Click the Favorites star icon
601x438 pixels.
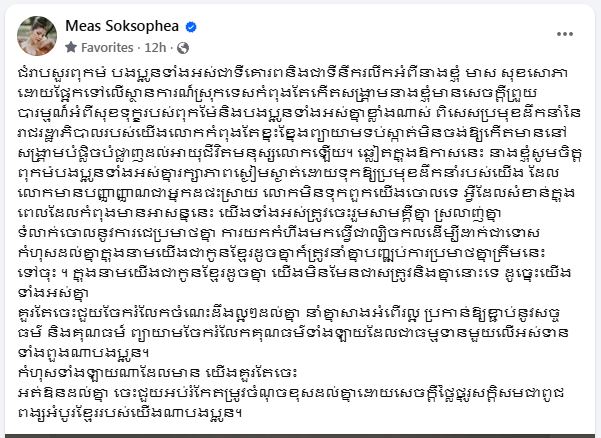(71, 47)
